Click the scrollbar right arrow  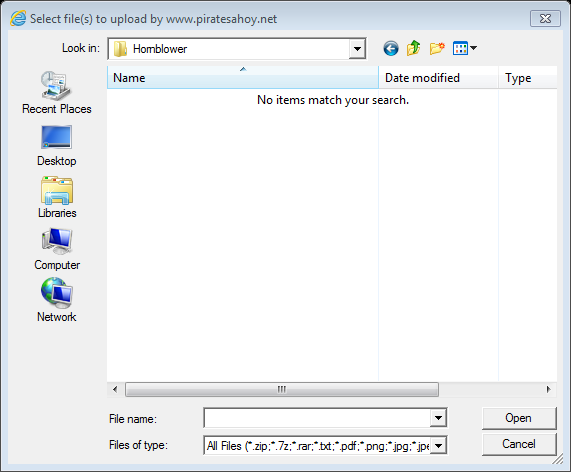pos(548,389)
